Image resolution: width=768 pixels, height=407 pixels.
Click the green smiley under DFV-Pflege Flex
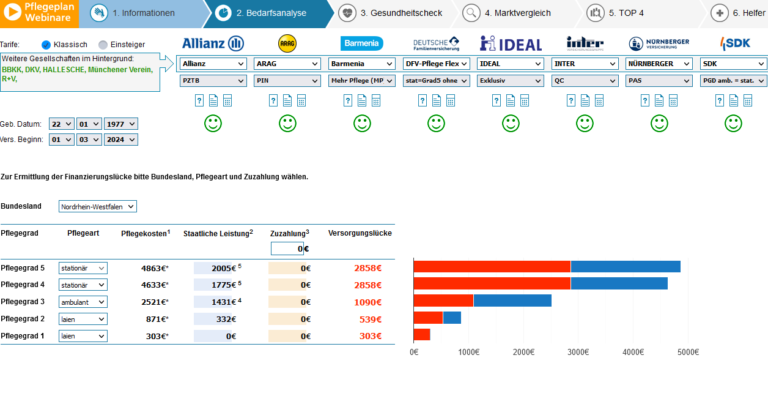click(436, 123)
